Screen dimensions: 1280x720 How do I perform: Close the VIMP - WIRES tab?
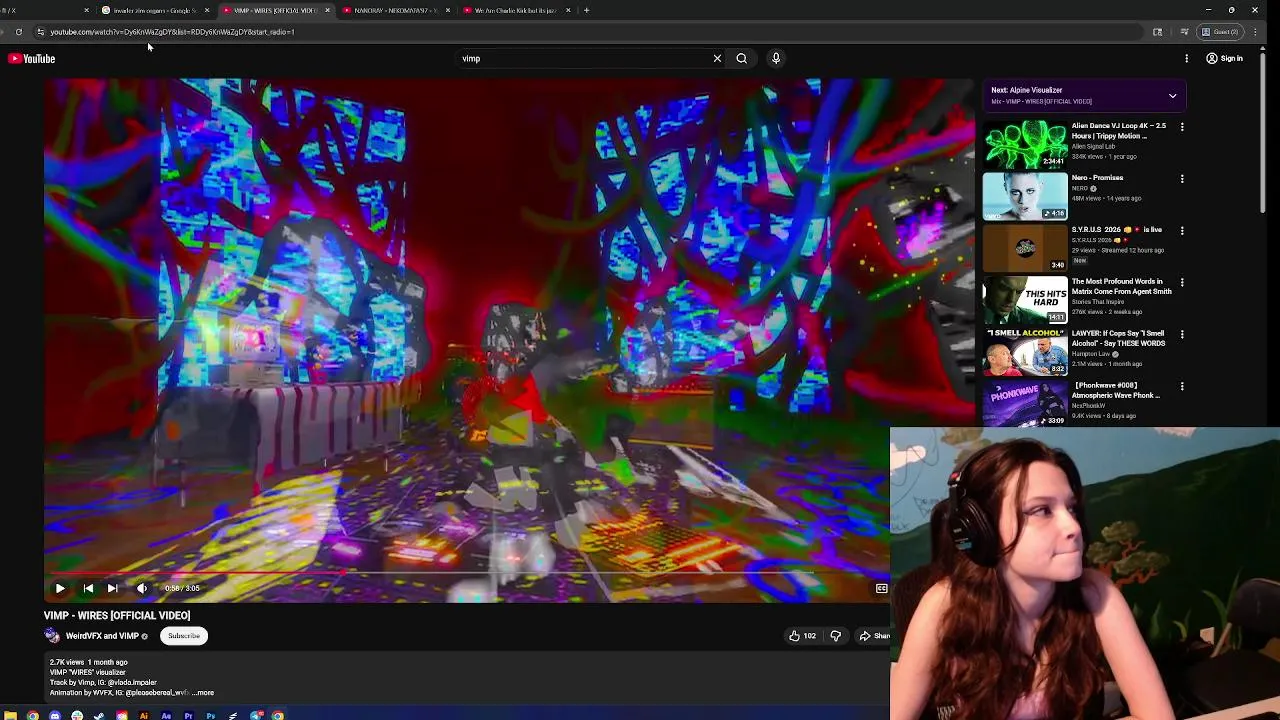click(327, 10)
